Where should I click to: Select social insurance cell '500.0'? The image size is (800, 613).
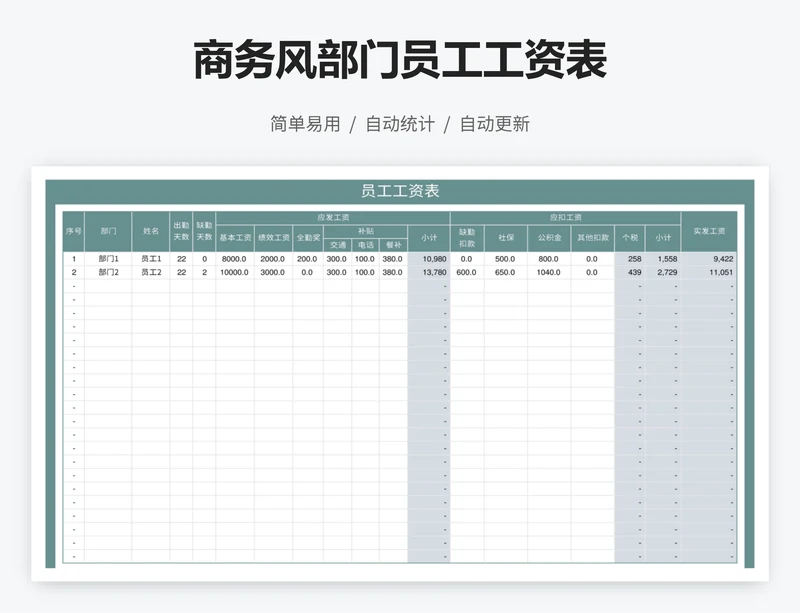tap(506, 259)
